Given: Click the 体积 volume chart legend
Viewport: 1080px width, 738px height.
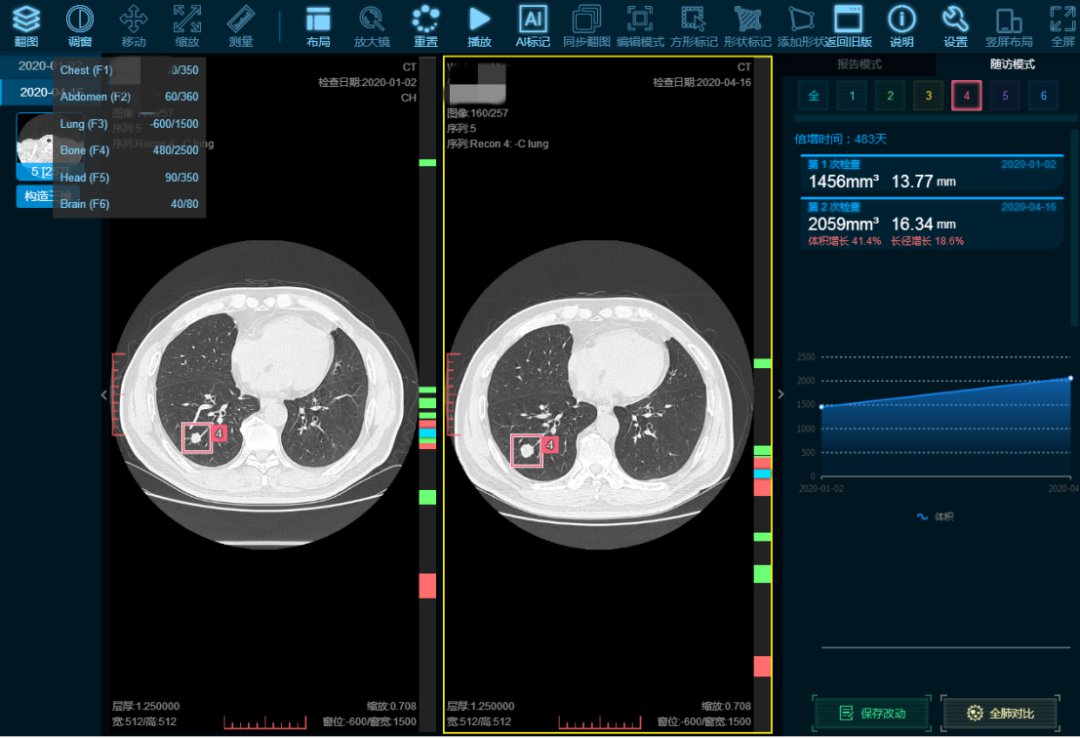Looking at the screenshot, I should tap(935, 517).
